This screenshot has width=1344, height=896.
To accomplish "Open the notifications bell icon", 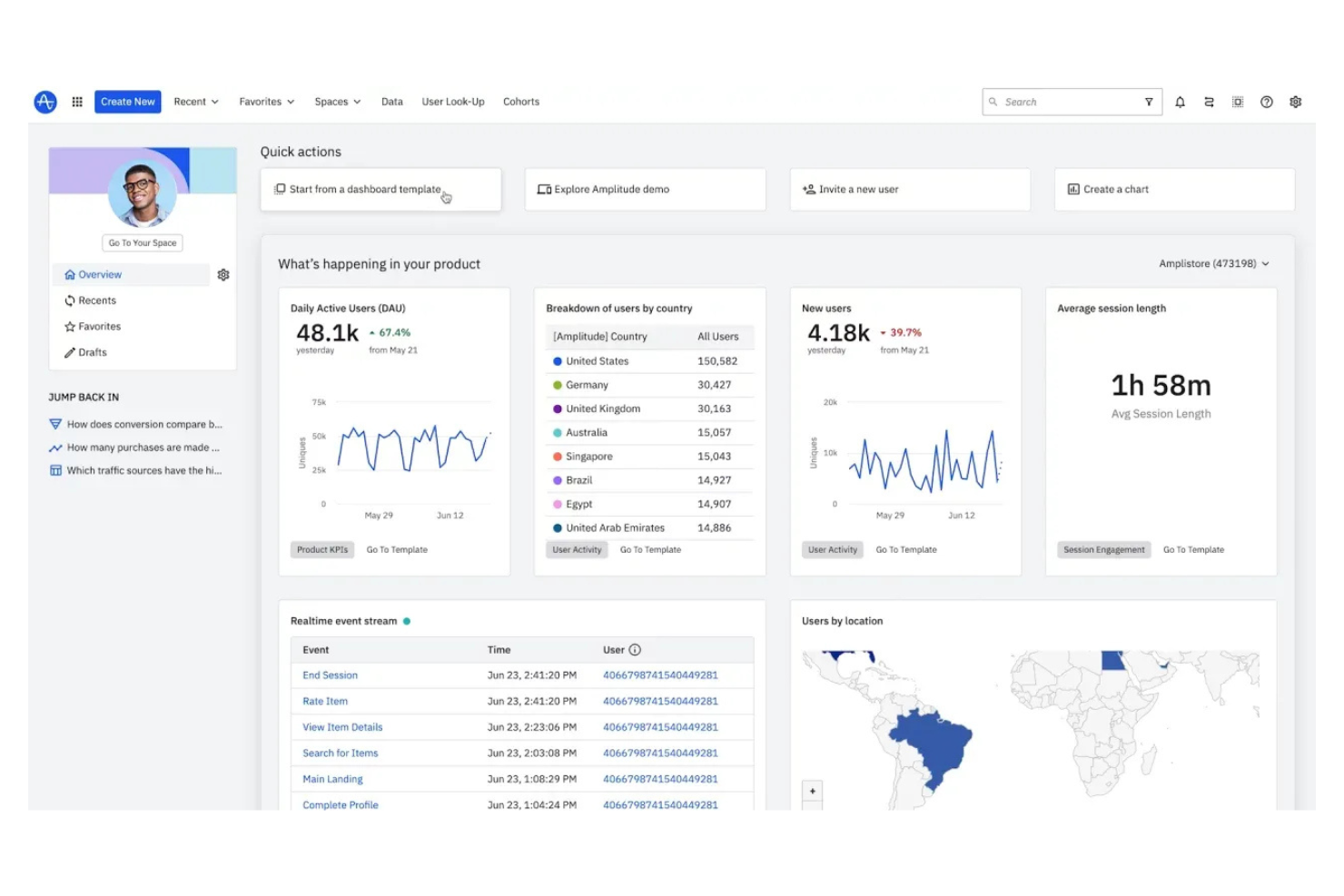I will [x=1180, y=102].
